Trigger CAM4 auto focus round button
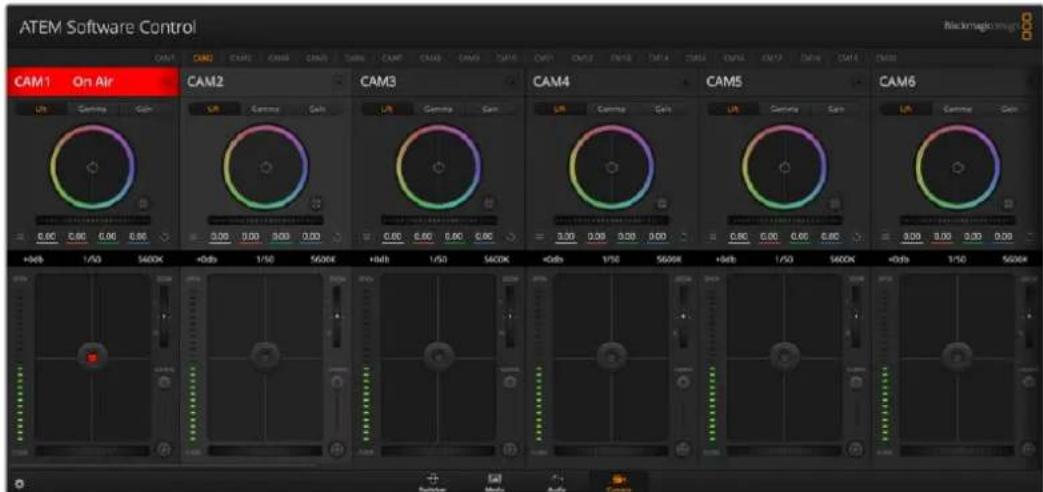Viewport: 1043px width, 492px height. point(682,450)
